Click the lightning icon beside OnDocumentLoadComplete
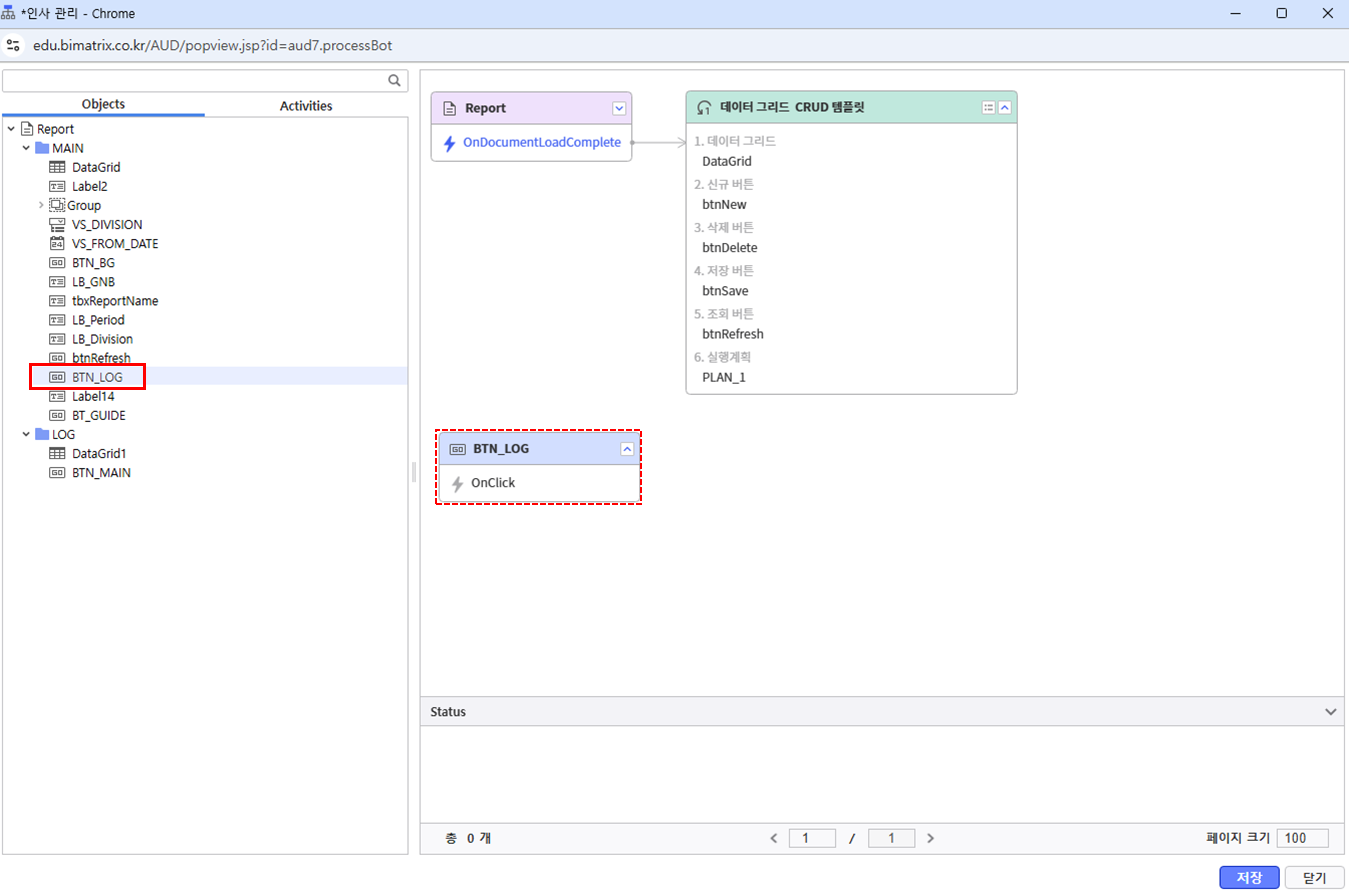 pos(450,143)
